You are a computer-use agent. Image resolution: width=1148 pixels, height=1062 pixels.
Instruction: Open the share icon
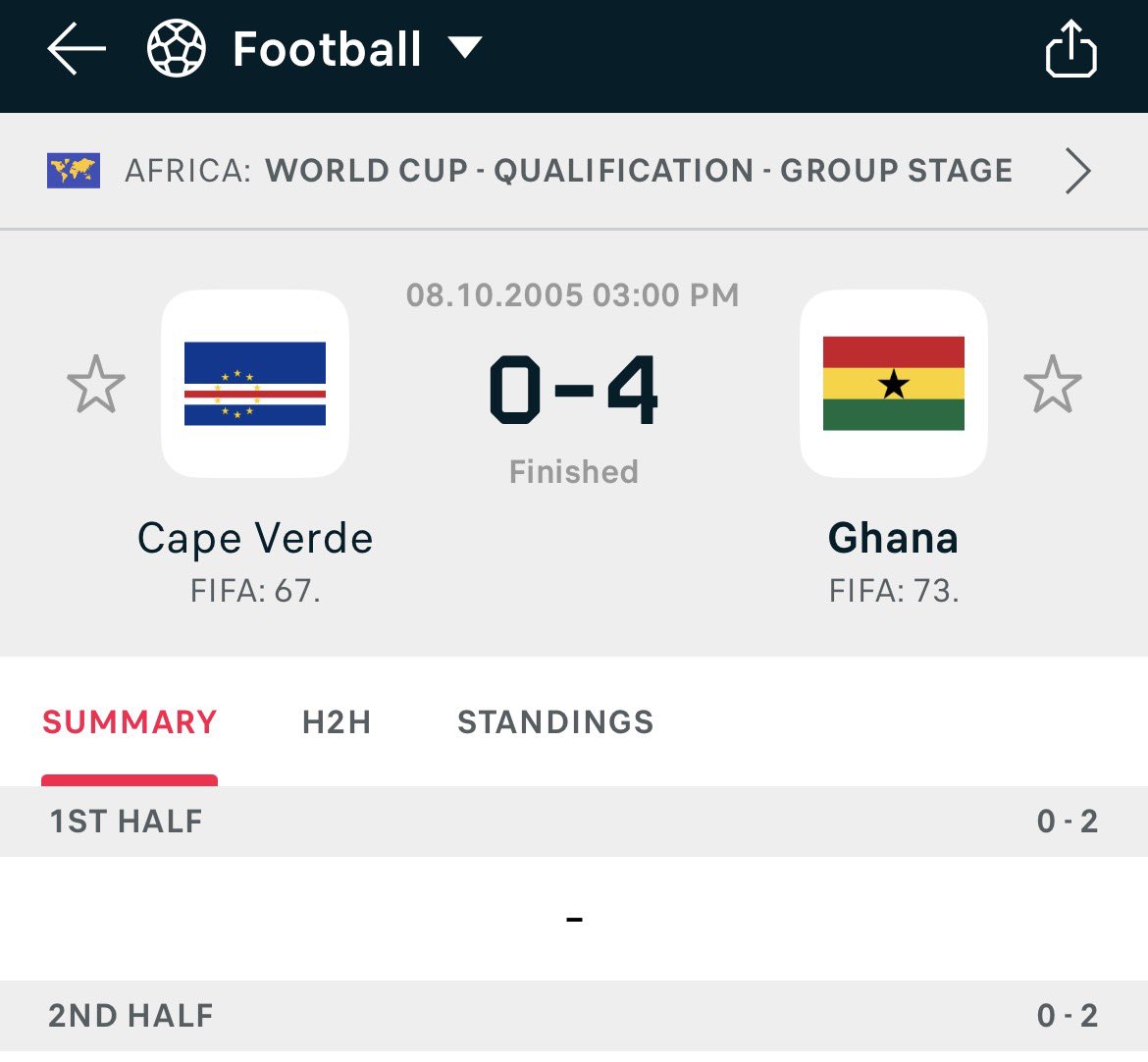pyautogui.click(x=1071, y=48)
